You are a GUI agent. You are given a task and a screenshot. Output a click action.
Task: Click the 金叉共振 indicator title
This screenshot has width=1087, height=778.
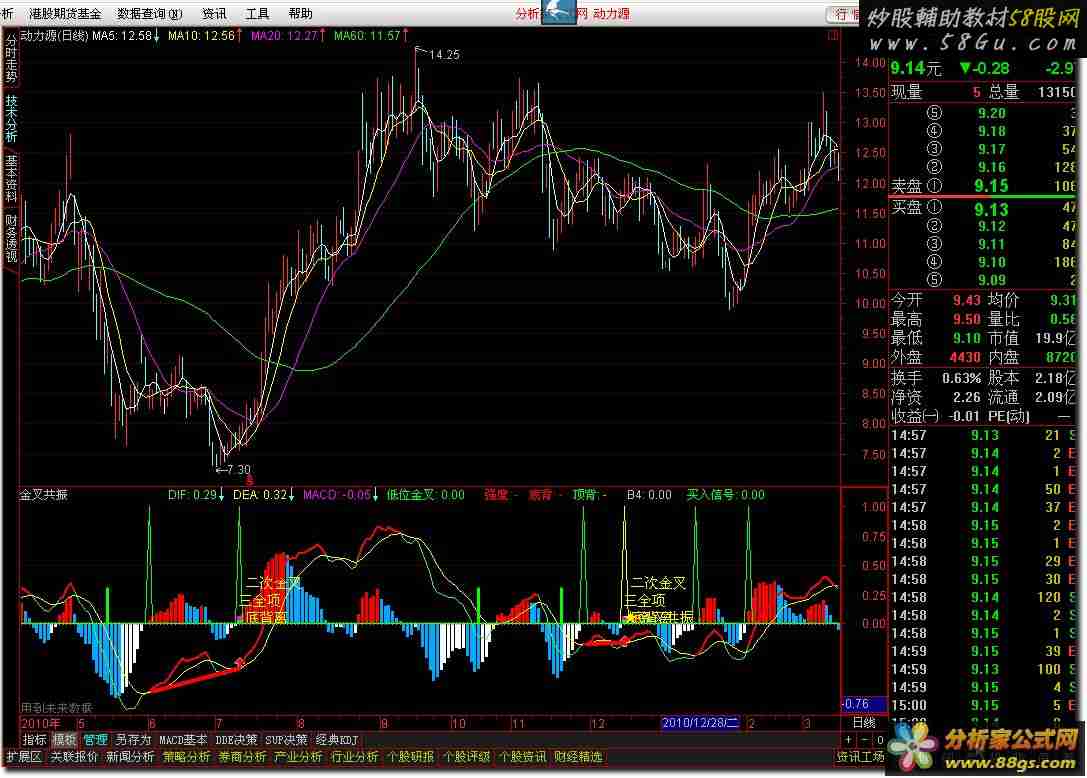tap(44, 494)
